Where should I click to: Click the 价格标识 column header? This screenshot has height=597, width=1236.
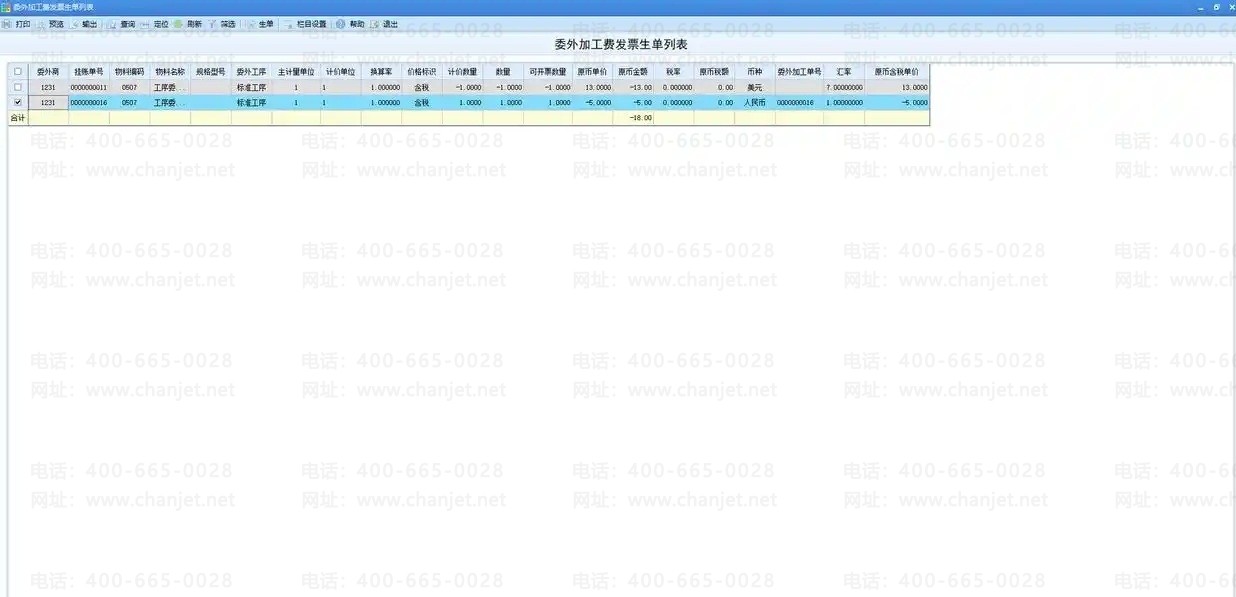[422, 72]
